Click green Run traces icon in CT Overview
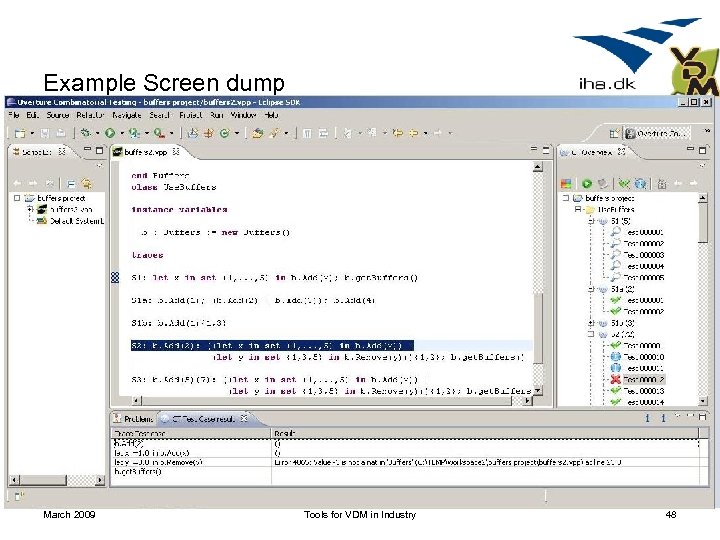The height and width of the screenshot is (540, 720). (587, 184)
